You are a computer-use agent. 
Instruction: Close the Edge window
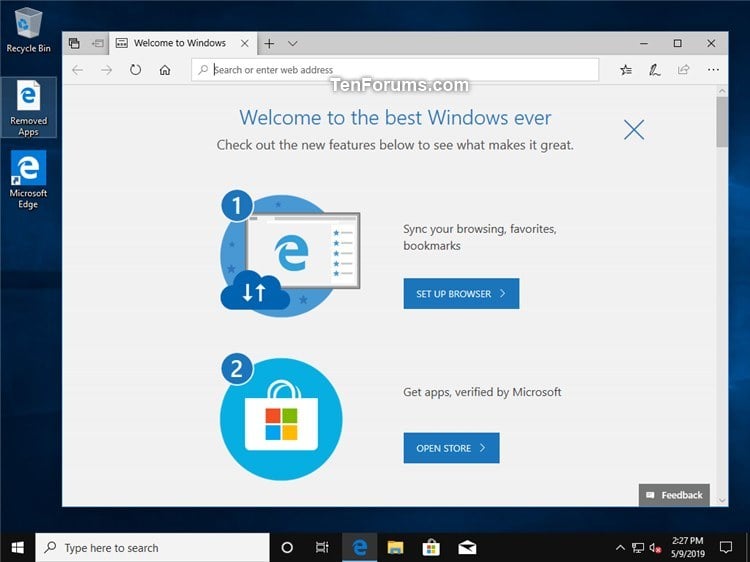(711, 44)
